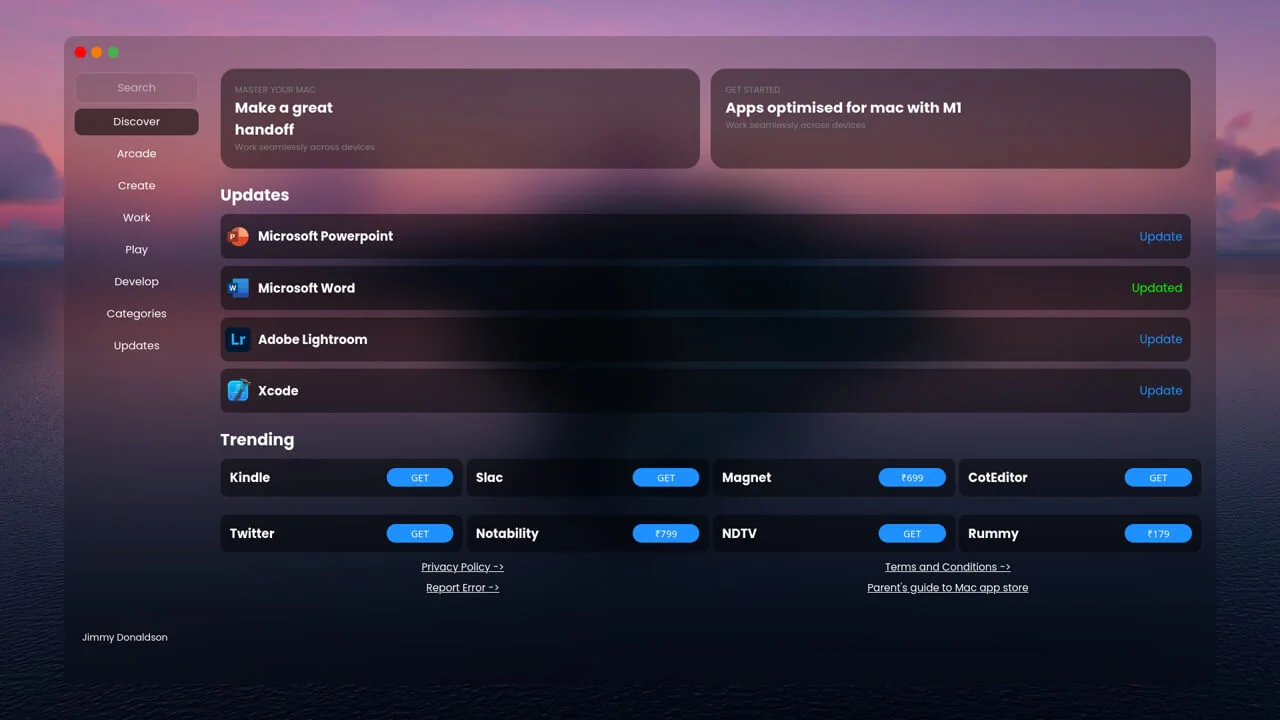The height and width of the screenshot is (720, 1280).
Task: Open the Report Error link
Action: (462, 588)
